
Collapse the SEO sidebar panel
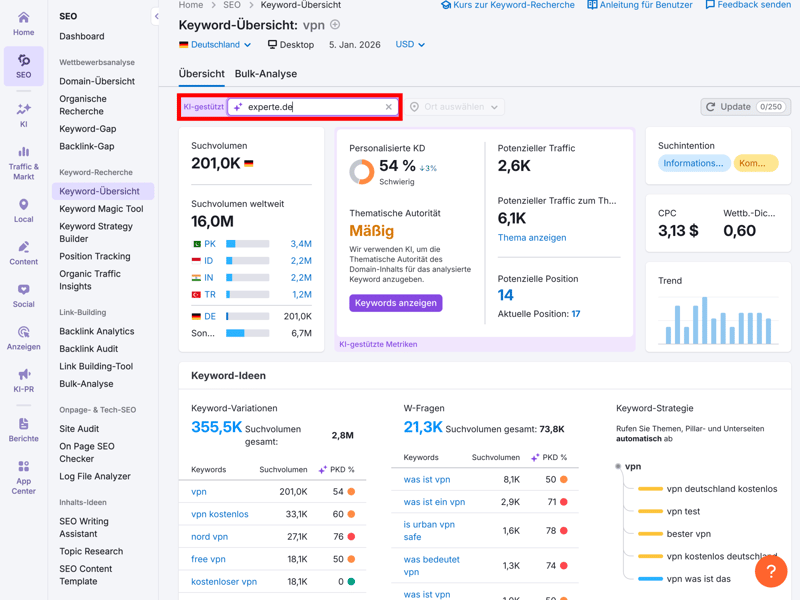156,16
